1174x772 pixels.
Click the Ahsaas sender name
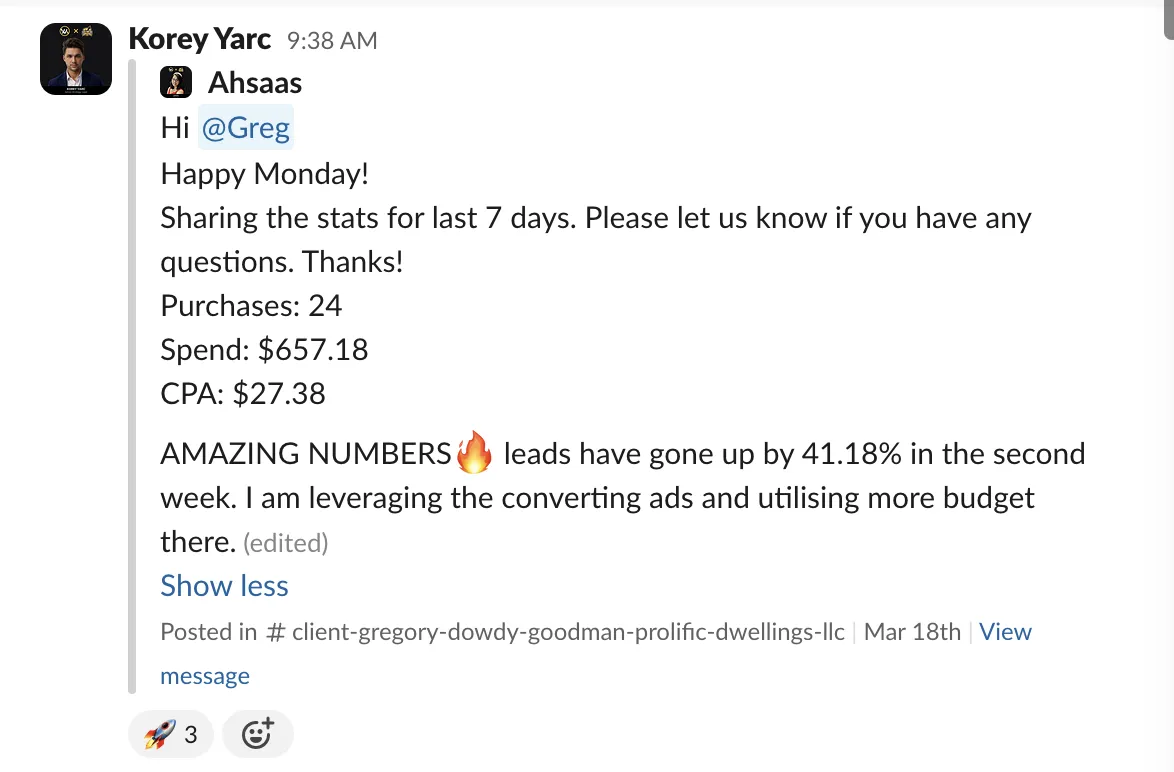[x=255, y=82]
